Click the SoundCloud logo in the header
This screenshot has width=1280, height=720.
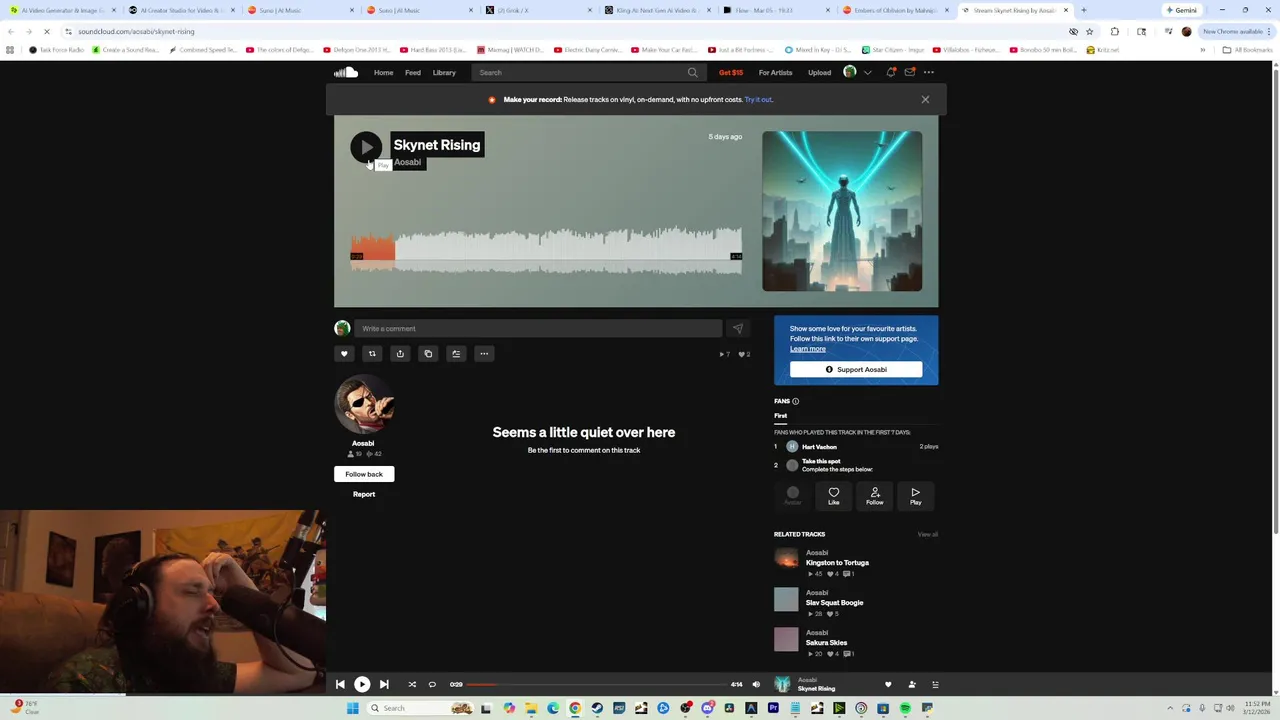346,72
